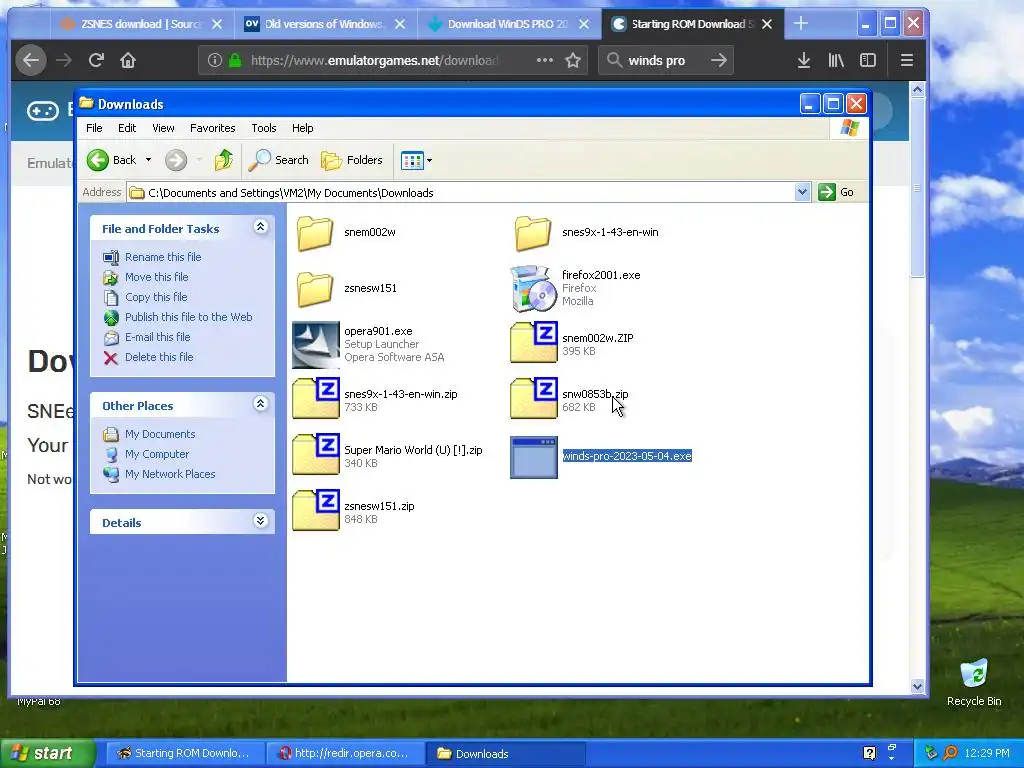Click the Back button in Downloads window
1024x768 pixels.
pos(112,160)
